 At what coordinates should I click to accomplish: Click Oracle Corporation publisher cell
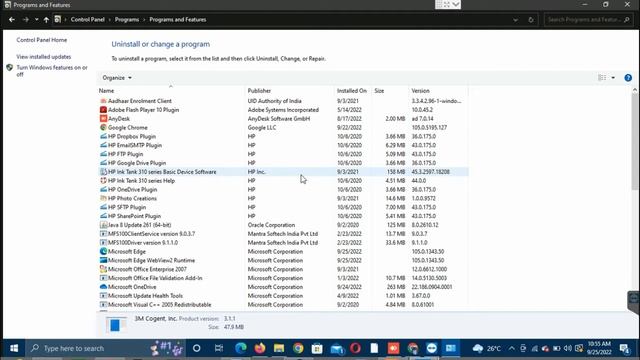(x=271, y=225)
